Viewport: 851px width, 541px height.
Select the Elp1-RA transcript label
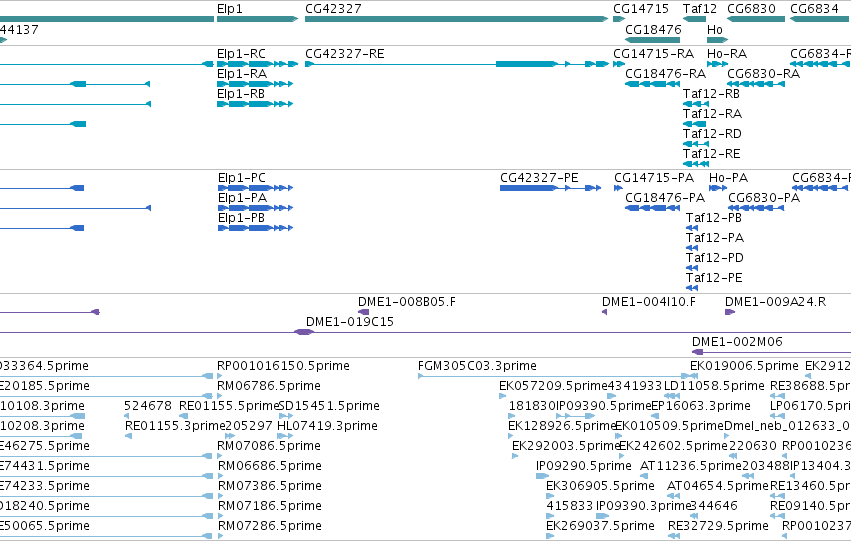point(242,74)
